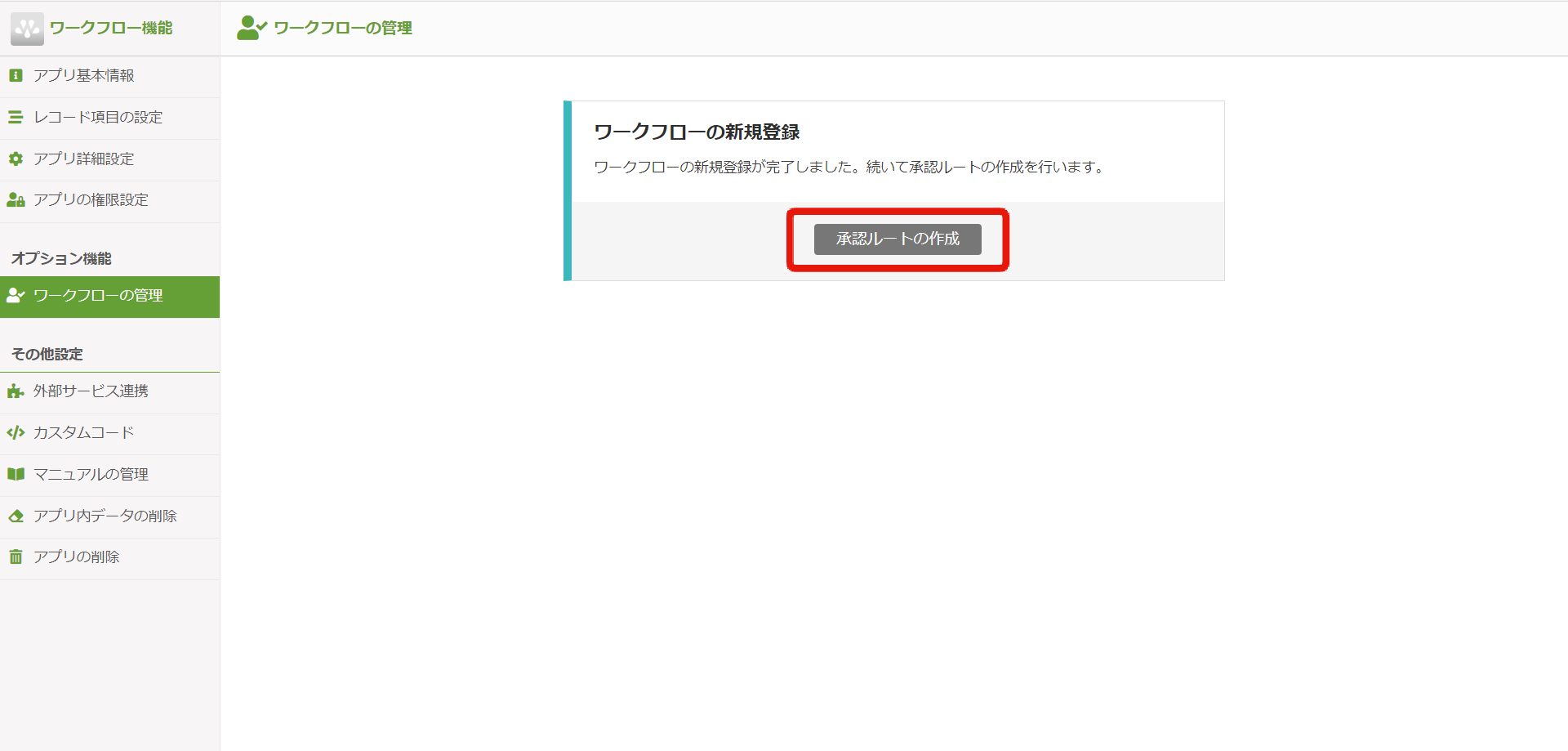Screen dimensions: 1568x751
Task: Click the カスタムコード code brackets icon
Action: 16,432
